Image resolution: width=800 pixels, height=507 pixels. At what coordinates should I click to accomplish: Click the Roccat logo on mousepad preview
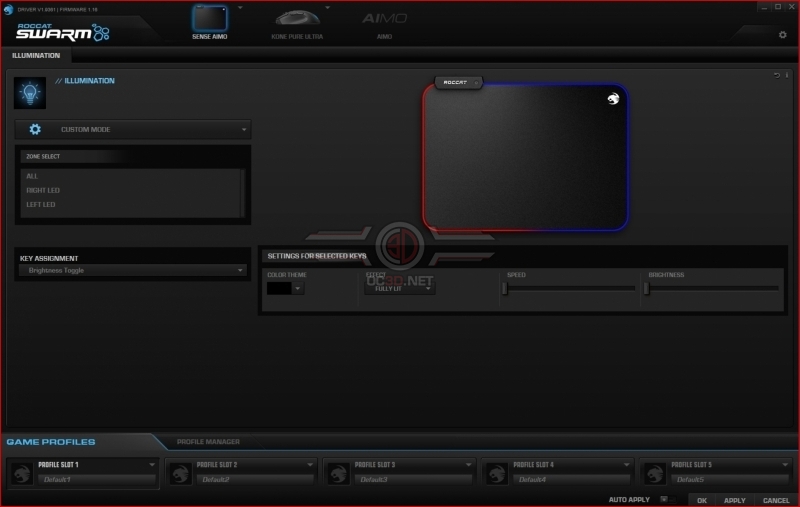point(613,98)
